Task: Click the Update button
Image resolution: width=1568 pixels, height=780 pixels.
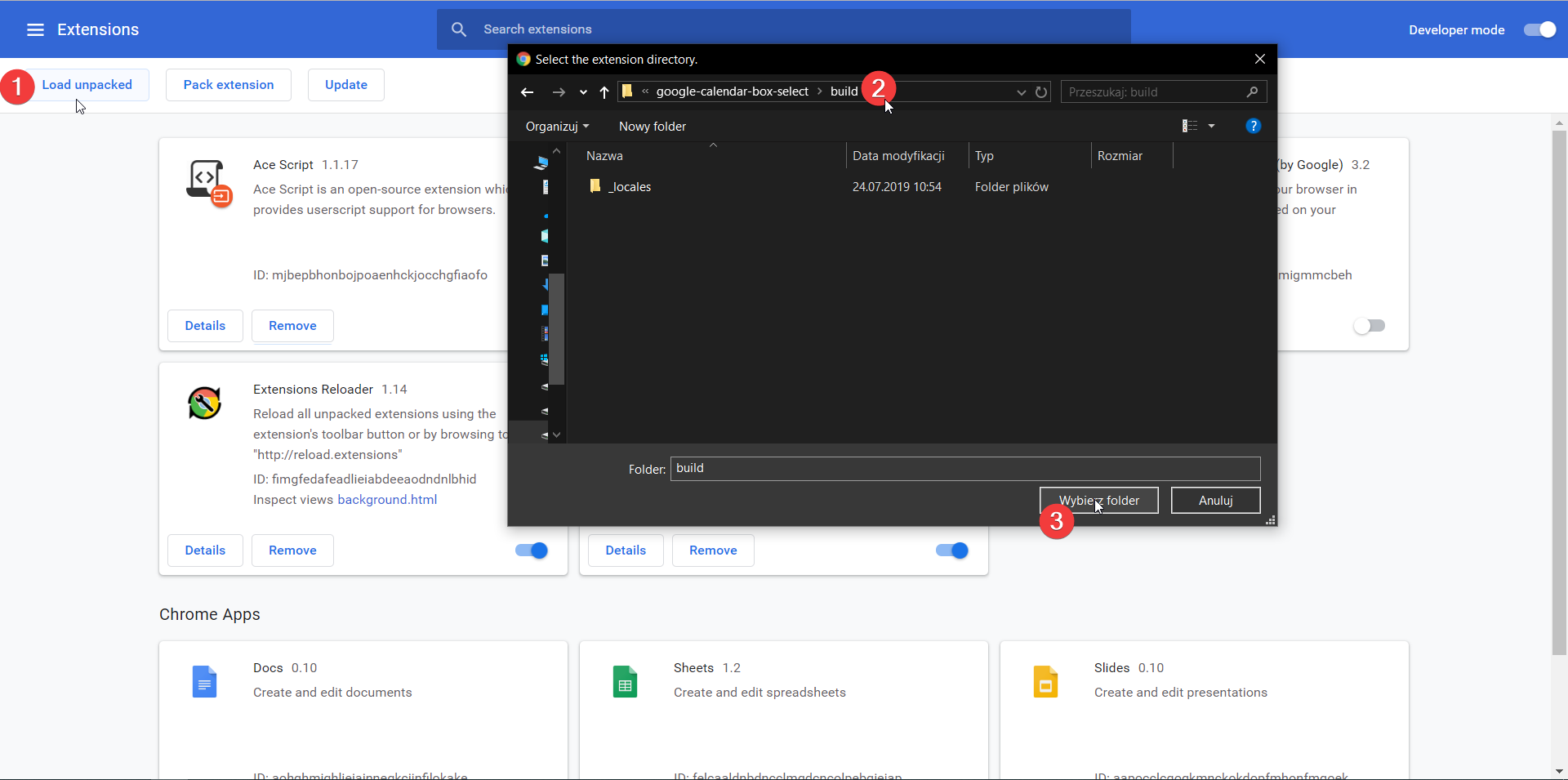Action: point(346,85)
